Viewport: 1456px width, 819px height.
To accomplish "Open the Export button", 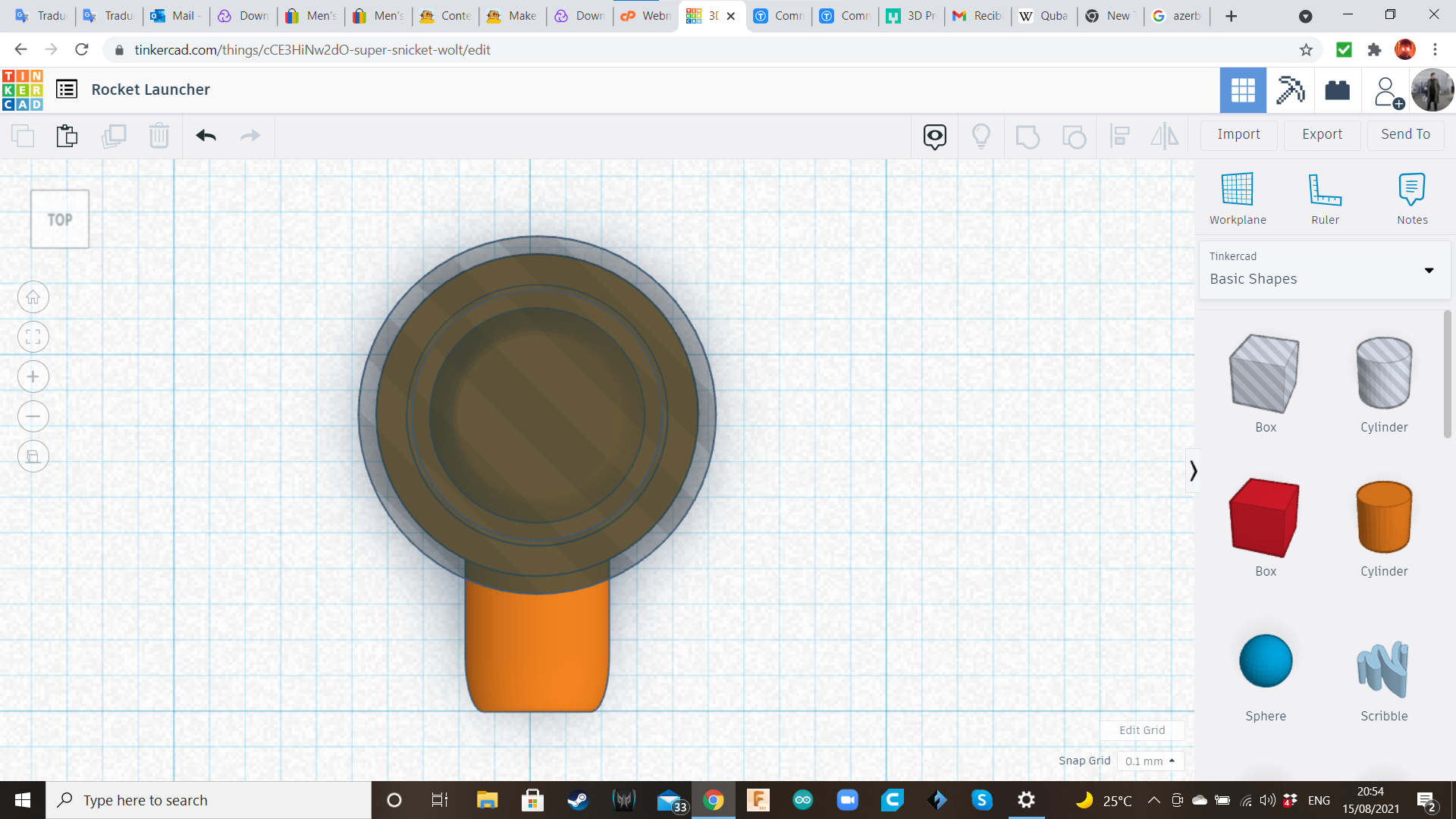I will (1322, 134).
